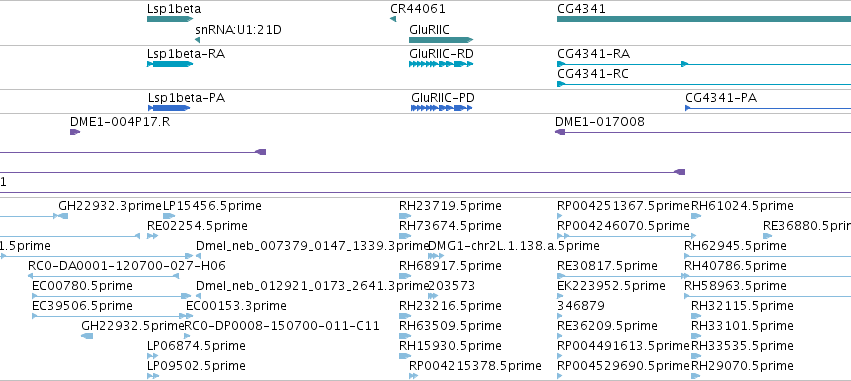Select the GluRIIC-PD protein glyph
The width and height of the screenshot is (851, 381).
tap(442, 108)
